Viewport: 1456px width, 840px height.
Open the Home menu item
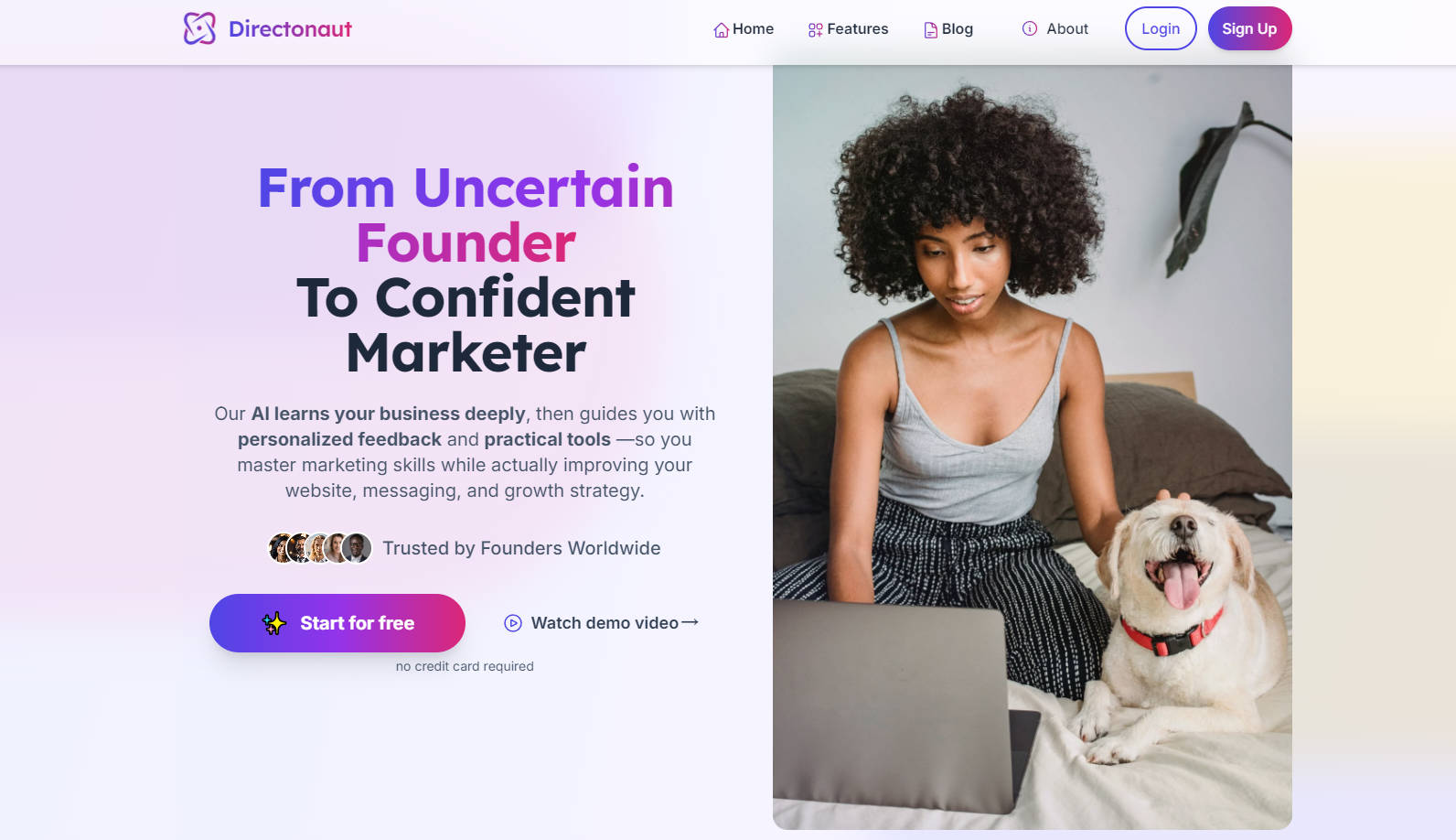(744, 29)
